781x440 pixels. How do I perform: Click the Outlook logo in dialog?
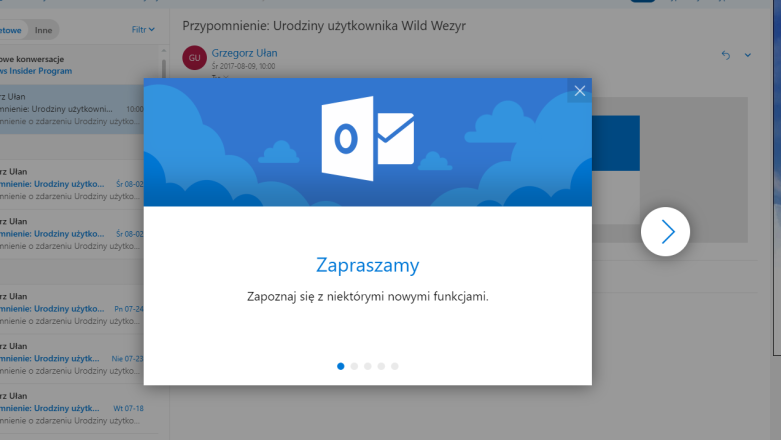coord(368,139)
